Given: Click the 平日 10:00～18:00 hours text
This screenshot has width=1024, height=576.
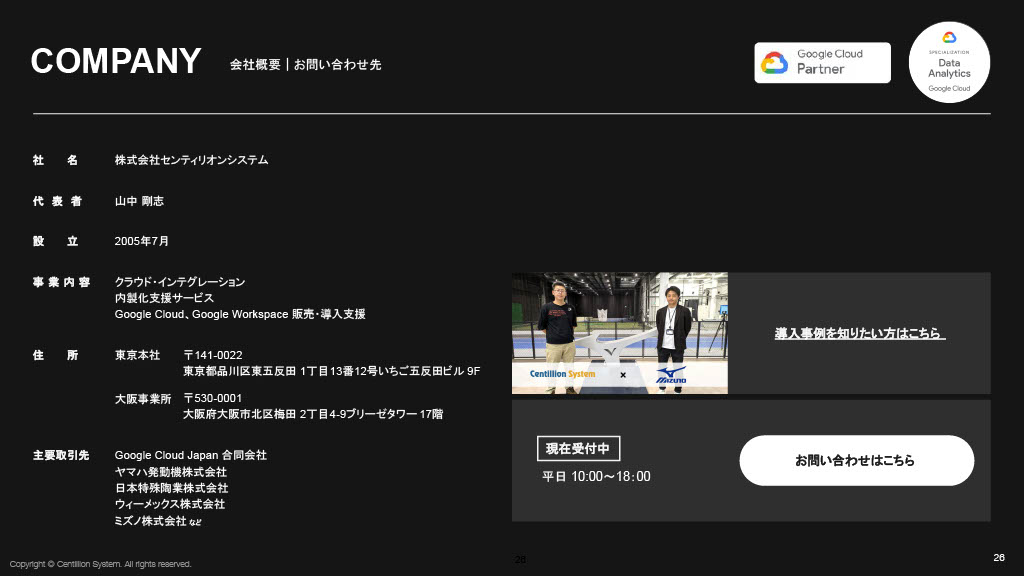Looking at the screenshot, I should tap(596, 477).
